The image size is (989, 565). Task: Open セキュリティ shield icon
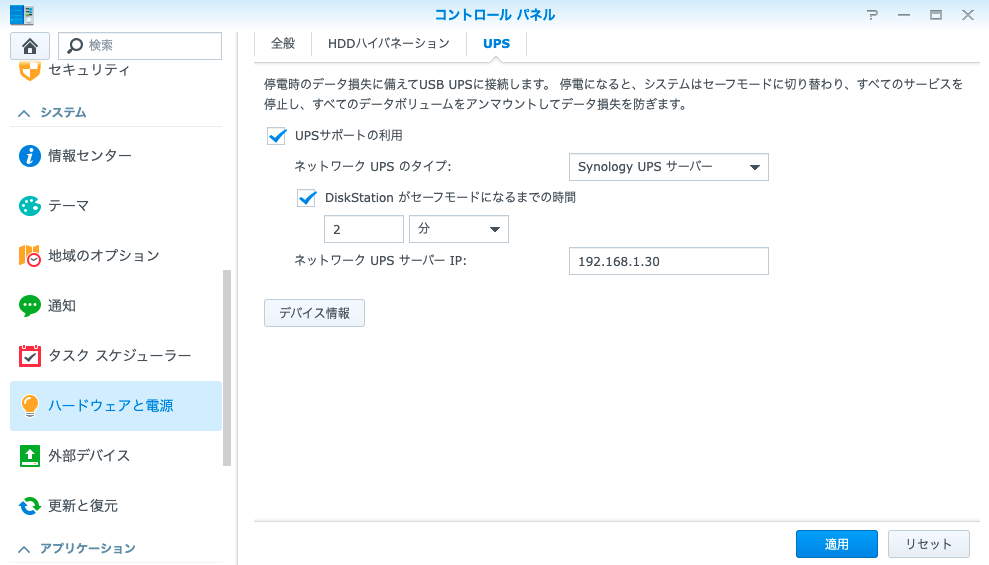click(x=30, y=70)
